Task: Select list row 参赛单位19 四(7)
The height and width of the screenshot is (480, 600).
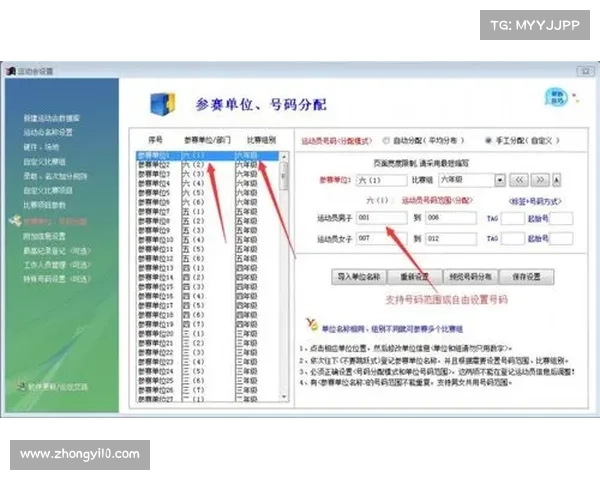Action: click(208, 324)
